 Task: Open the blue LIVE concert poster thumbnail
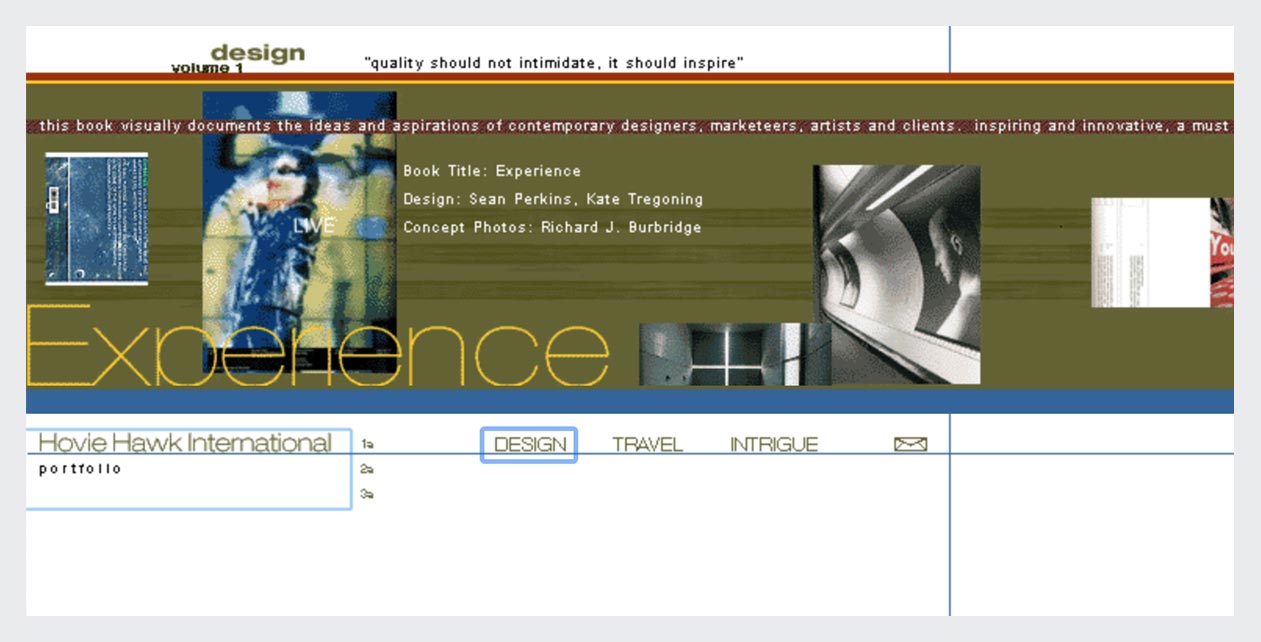299,232
